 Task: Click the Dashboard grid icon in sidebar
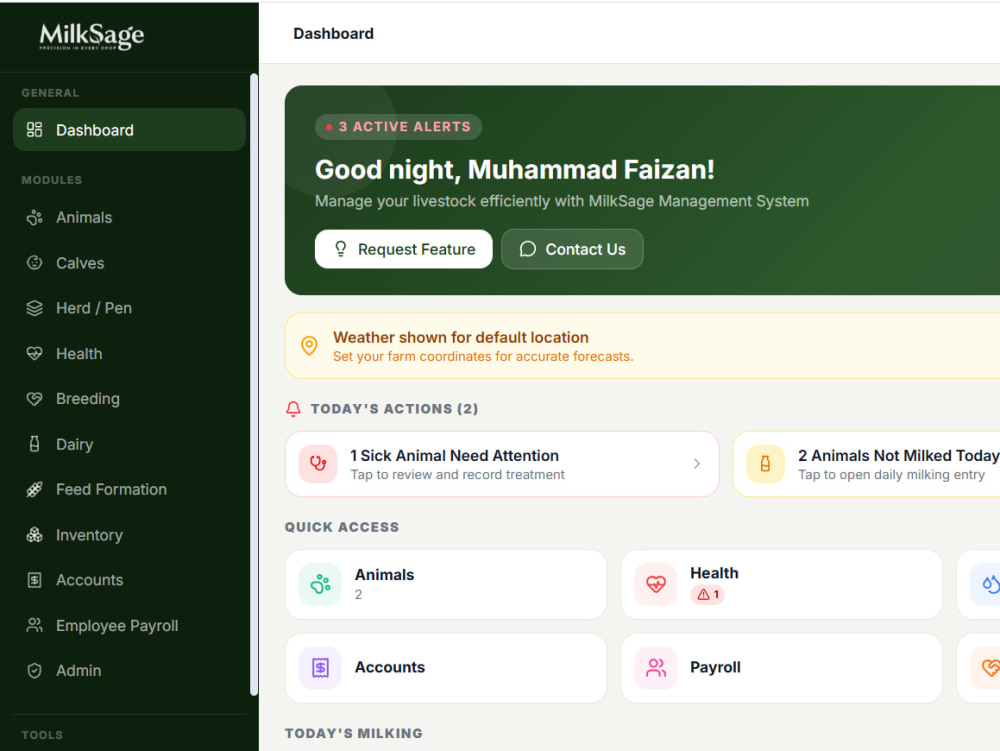[34, 130]
